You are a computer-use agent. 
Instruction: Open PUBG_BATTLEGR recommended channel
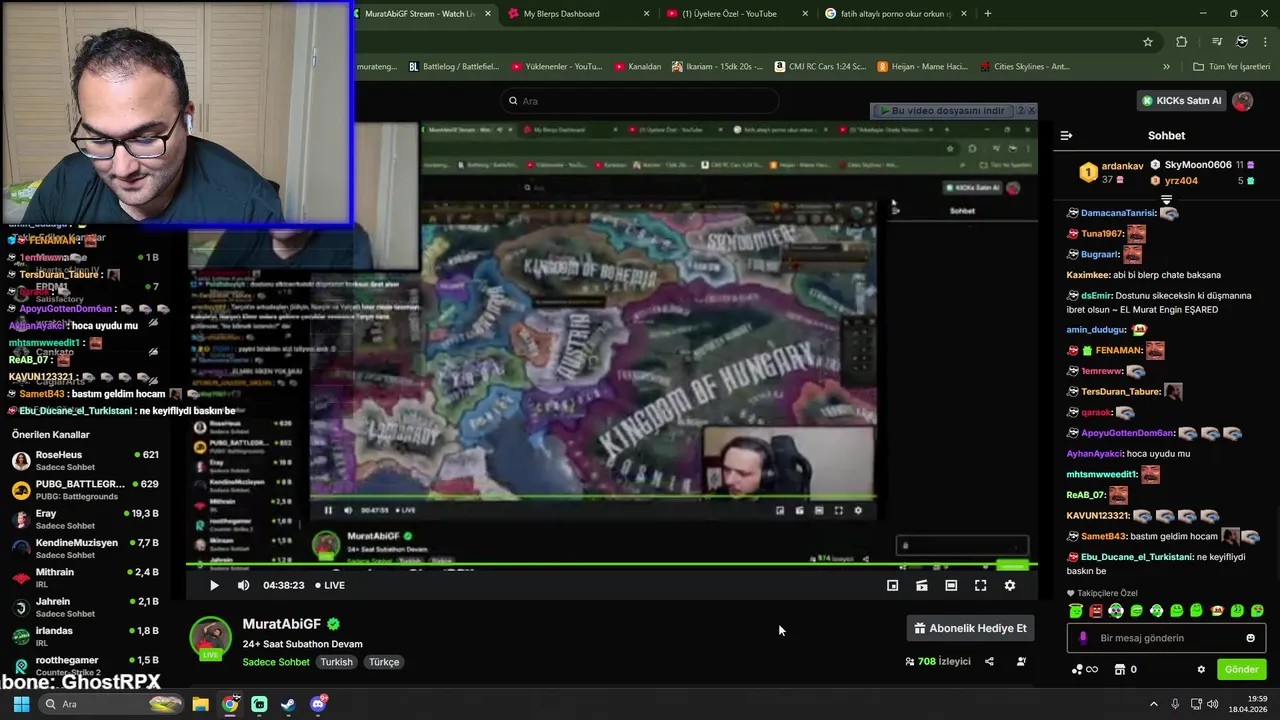click(85, 489)
